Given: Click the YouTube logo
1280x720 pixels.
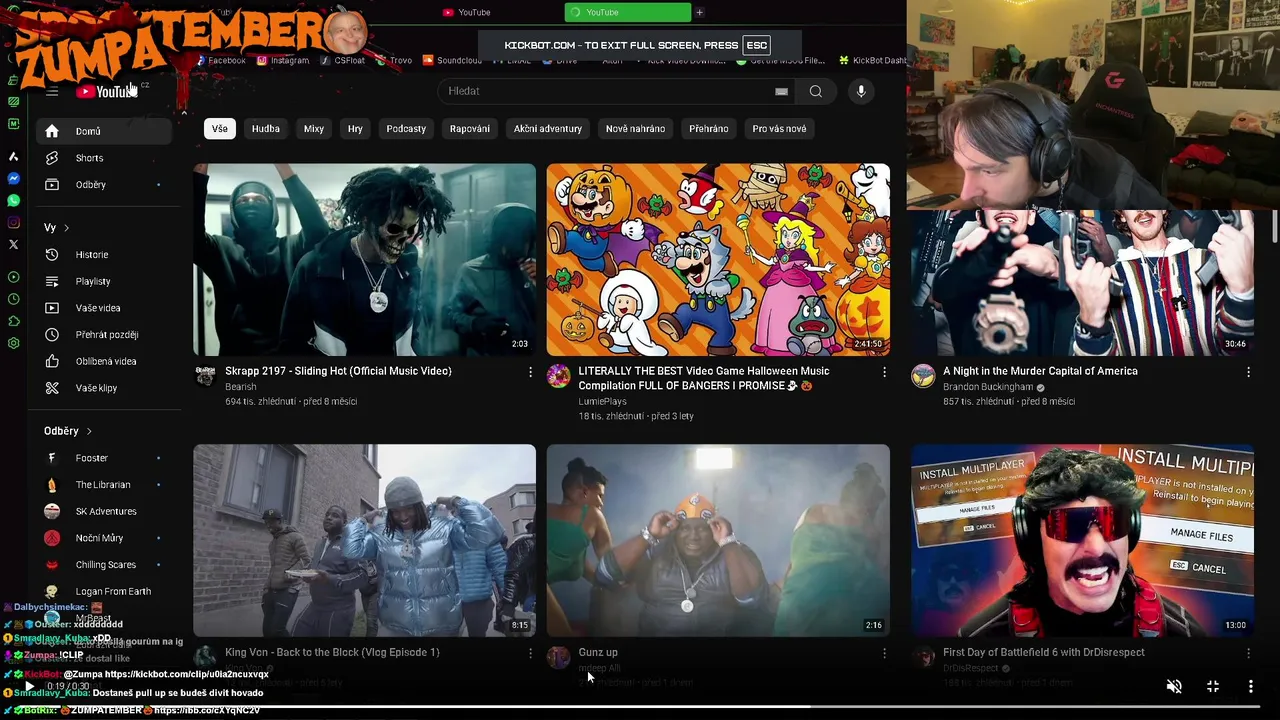Looking at the screenshot, I should pyautogui.click(x=107, y=91).
